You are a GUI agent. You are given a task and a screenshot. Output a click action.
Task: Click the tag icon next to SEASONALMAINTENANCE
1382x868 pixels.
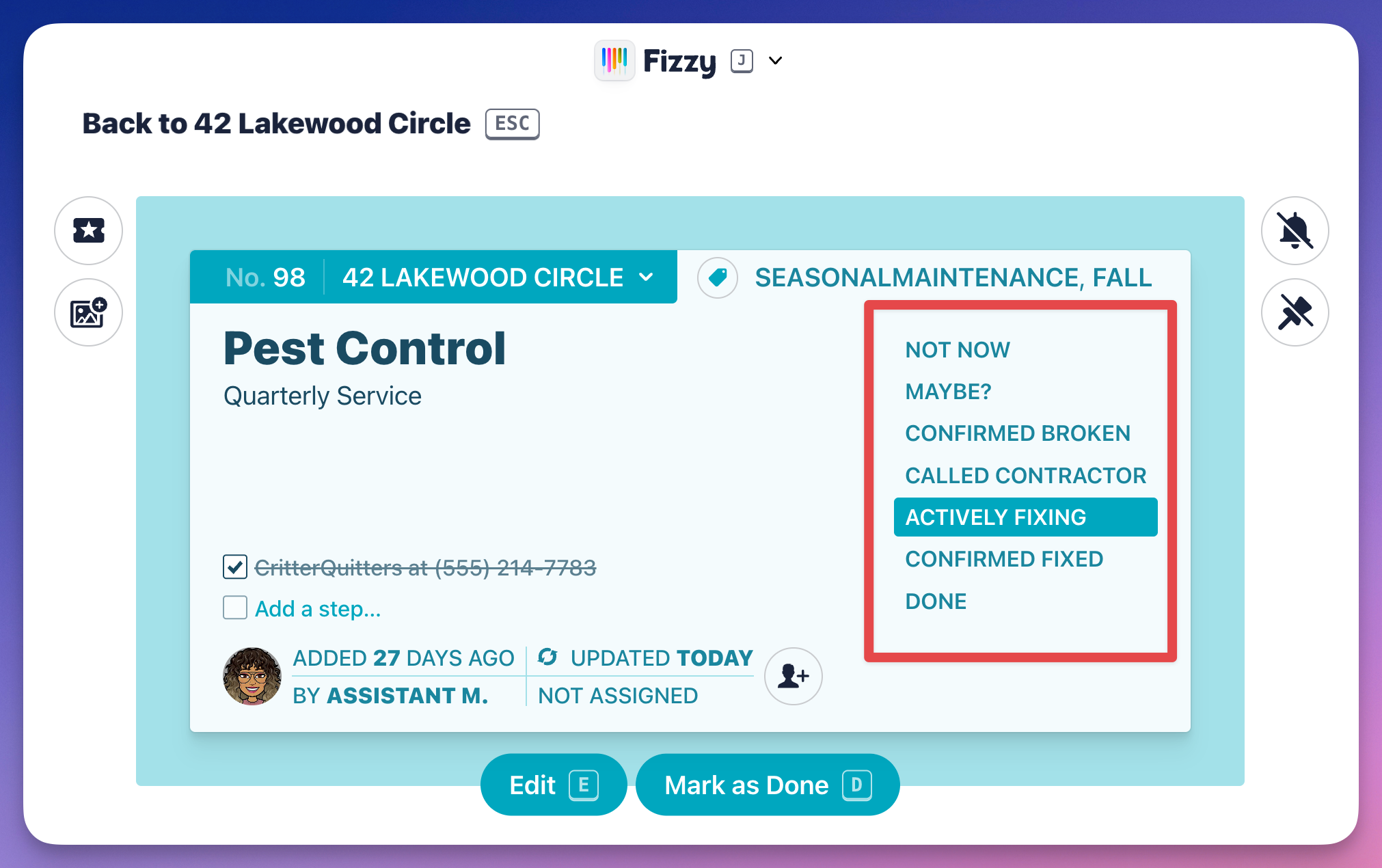(717, 277)
